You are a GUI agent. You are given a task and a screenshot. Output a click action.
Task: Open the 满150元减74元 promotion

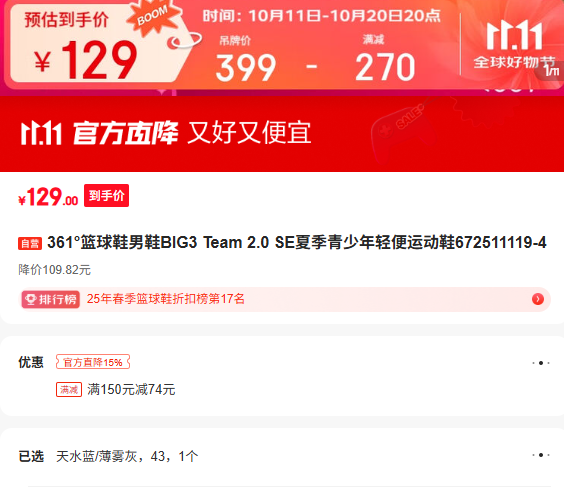coord(131,390)
